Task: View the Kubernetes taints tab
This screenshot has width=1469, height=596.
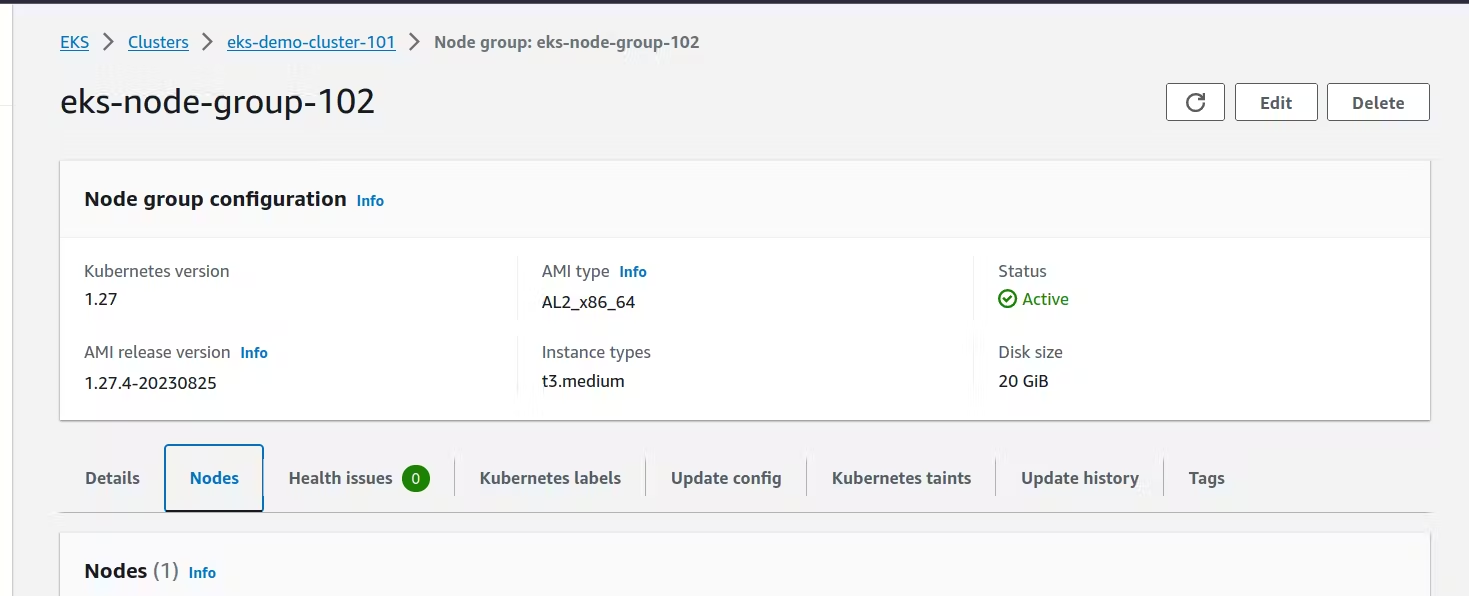Action: point(901,478)
